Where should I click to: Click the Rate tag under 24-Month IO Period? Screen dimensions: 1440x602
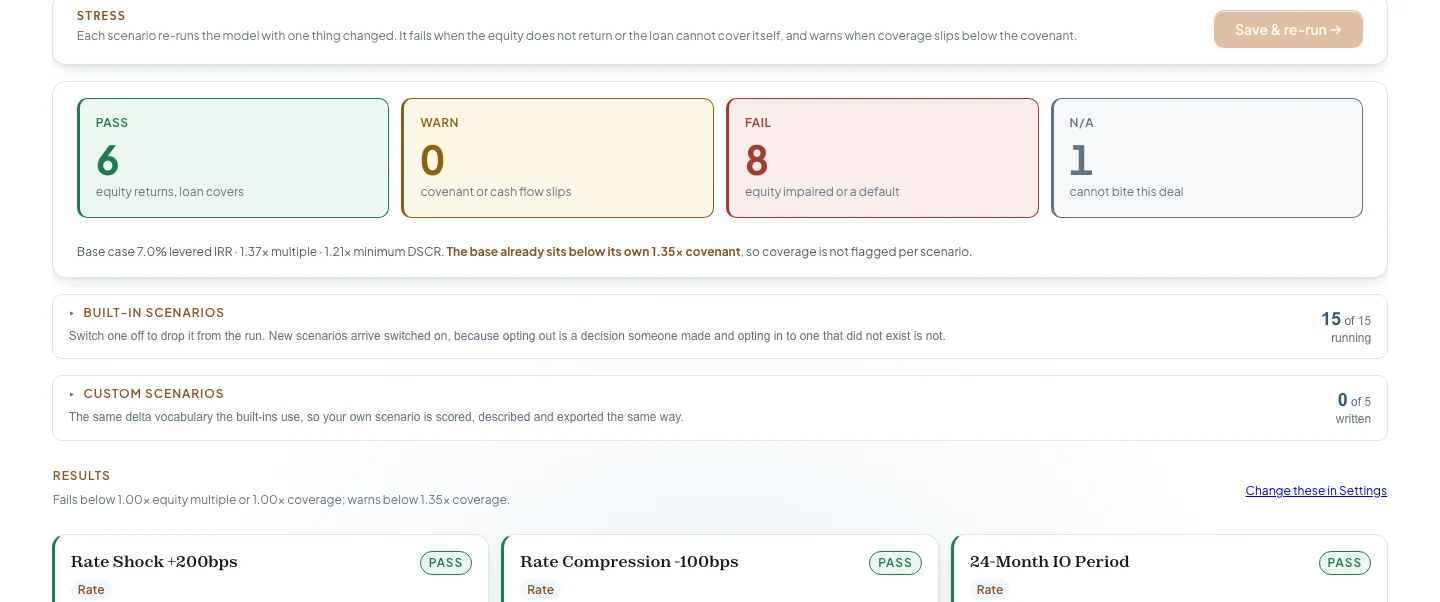990,590
